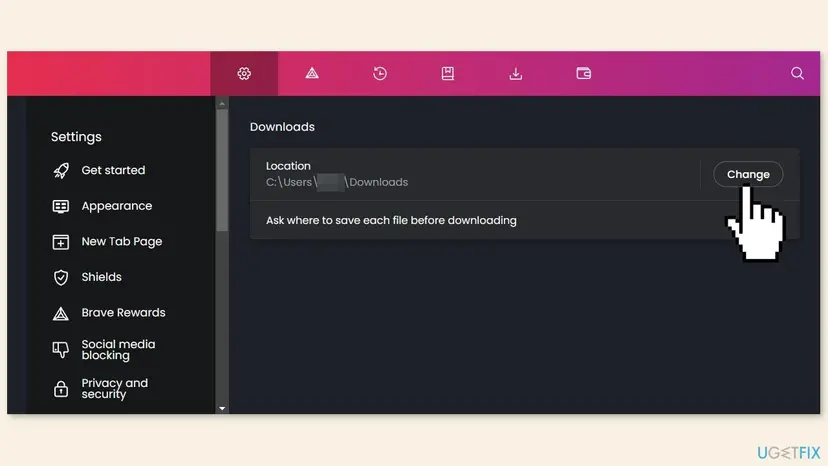Click the search magnifier icon
828x466 pixels.
point(797,73)
